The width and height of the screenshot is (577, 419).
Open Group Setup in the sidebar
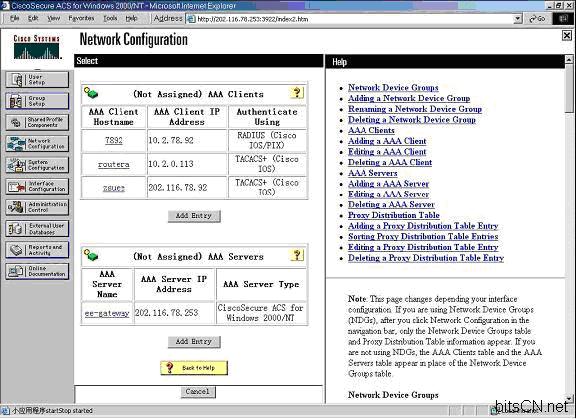click(x=37, y=101)
